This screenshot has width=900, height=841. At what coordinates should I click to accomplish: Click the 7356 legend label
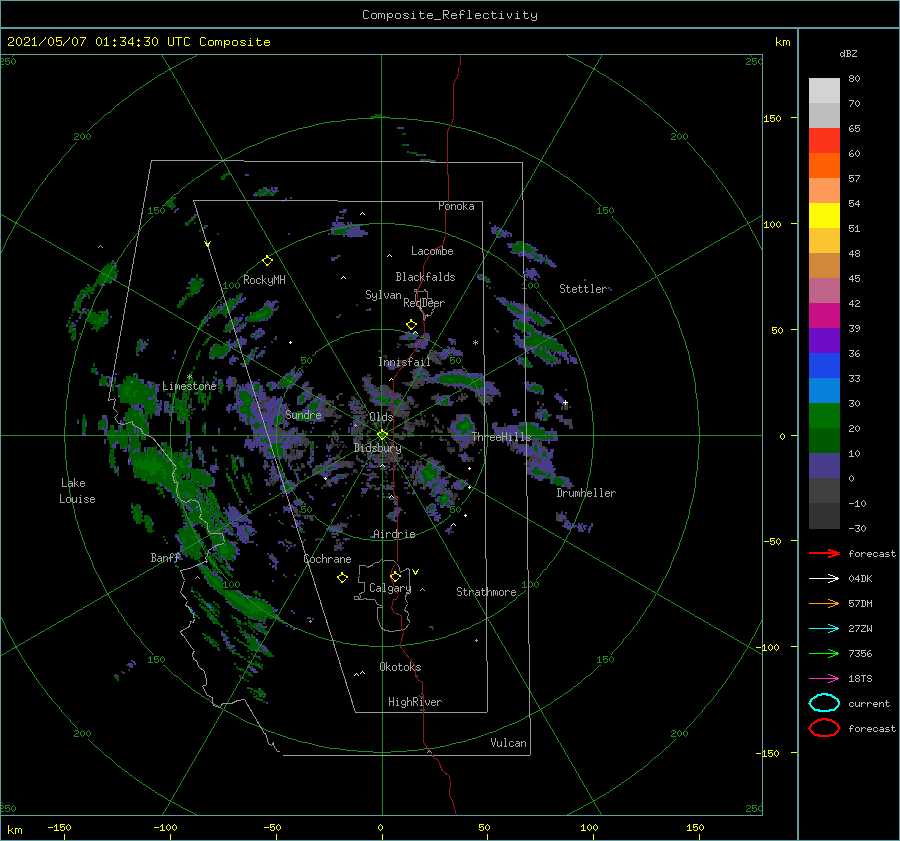pyautogui.click(x=860, y=653)
